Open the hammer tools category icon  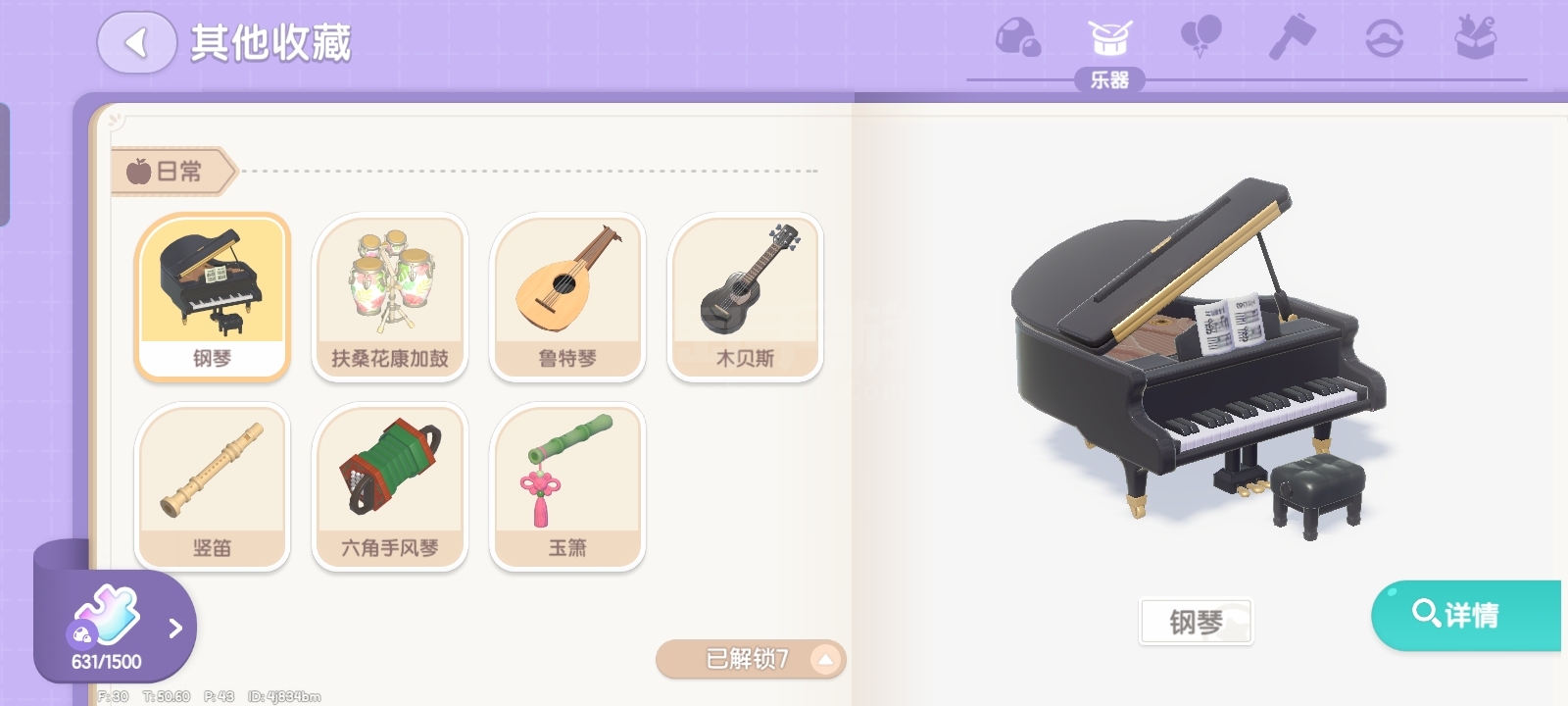(1293, 38)
